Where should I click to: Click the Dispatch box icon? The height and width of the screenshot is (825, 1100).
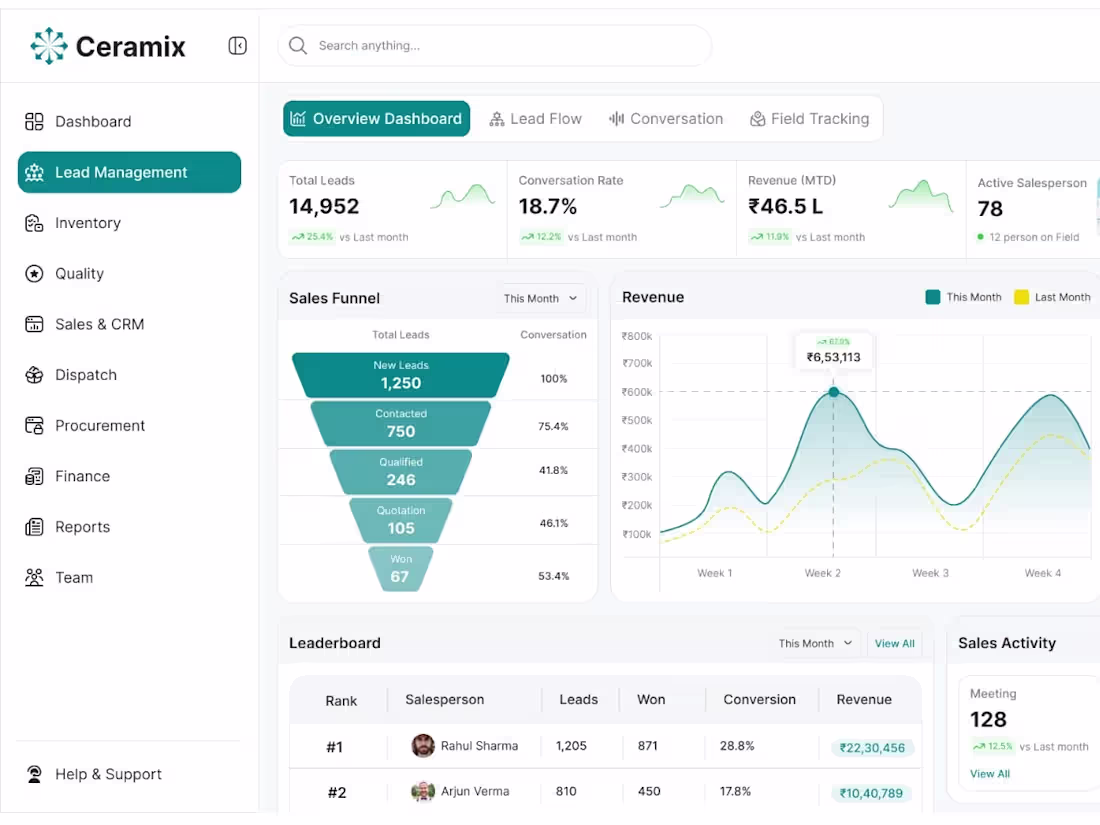[34, 375]
